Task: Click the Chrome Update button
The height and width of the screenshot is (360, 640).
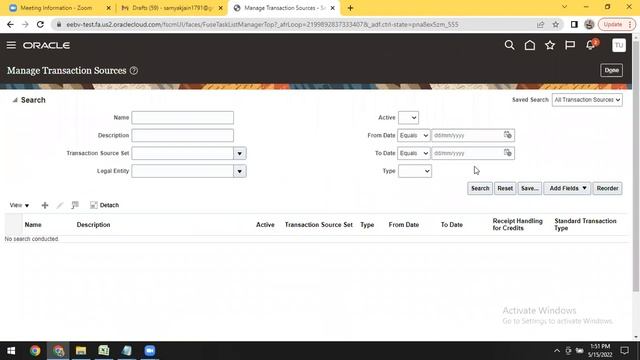Action: click(617, 24)
